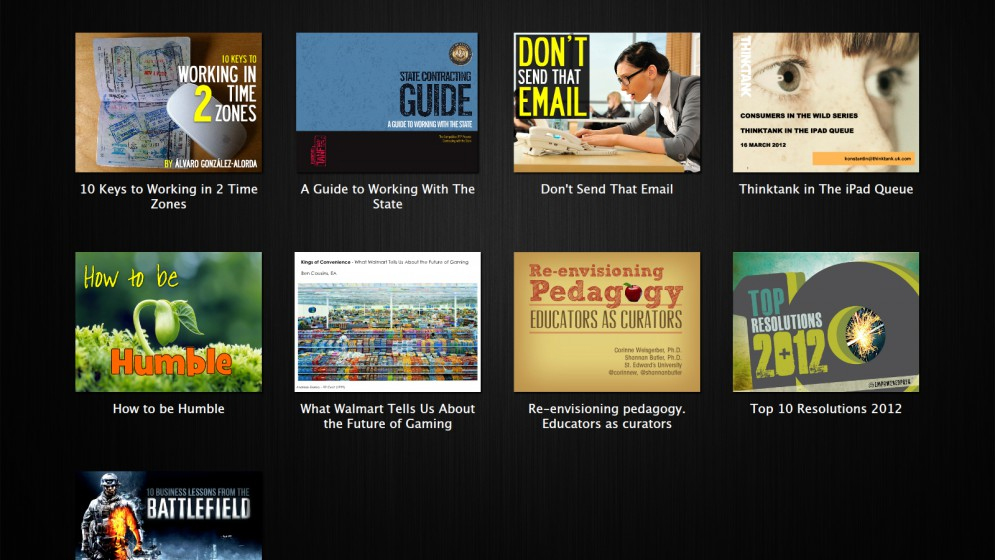Open the Re-envisioning Pedagogy cover thumbnail
The image size is (995, 560).
click(607, 322)
